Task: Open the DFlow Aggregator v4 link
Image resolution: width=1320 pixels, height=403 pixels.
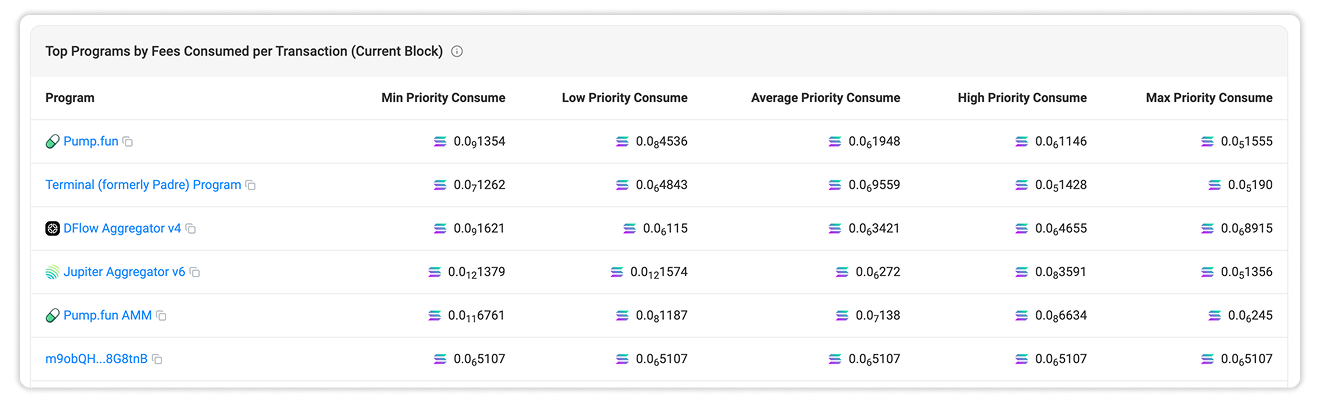Action: [x=122, y=229]
